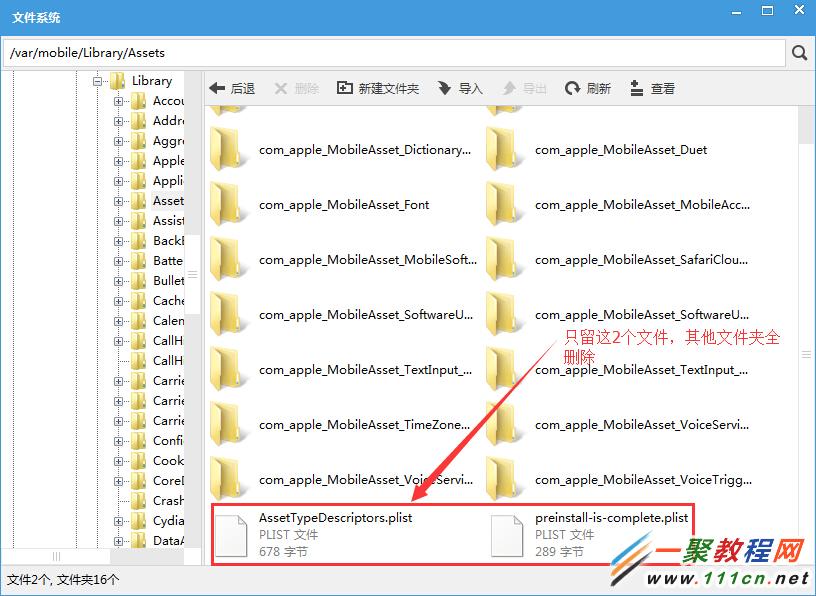Click the com_apple_MobileAsset_Font folder name
The height and width of the screenshot is (596, 816).
[x=344, y=205]
